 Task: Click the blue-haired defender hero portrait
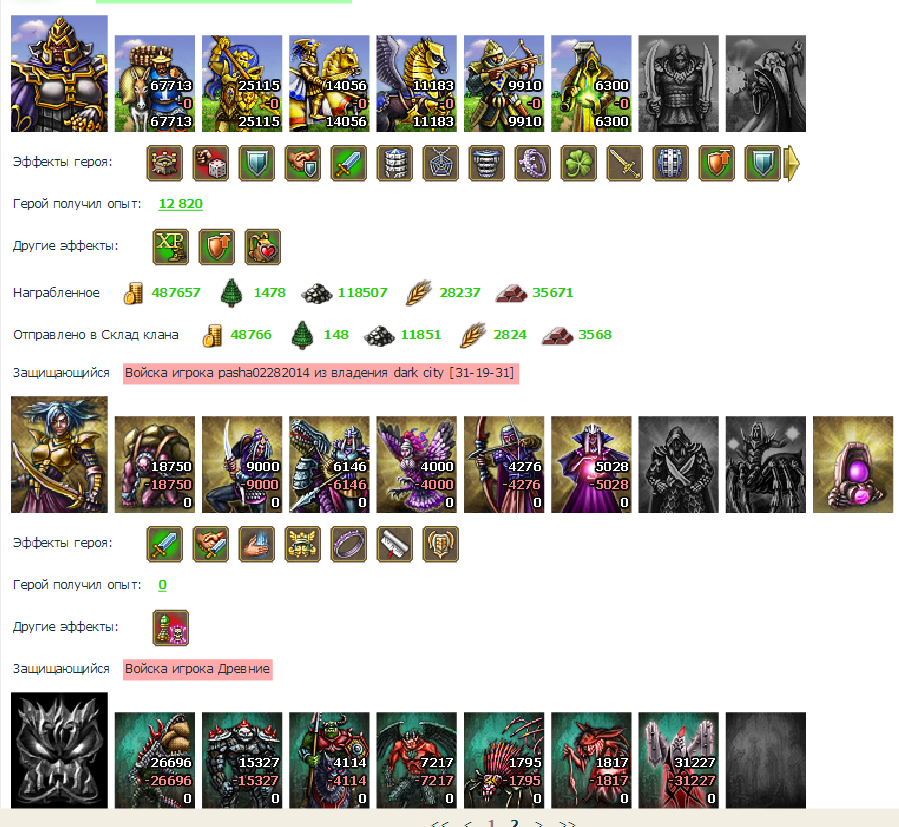(x=59, y=454)
